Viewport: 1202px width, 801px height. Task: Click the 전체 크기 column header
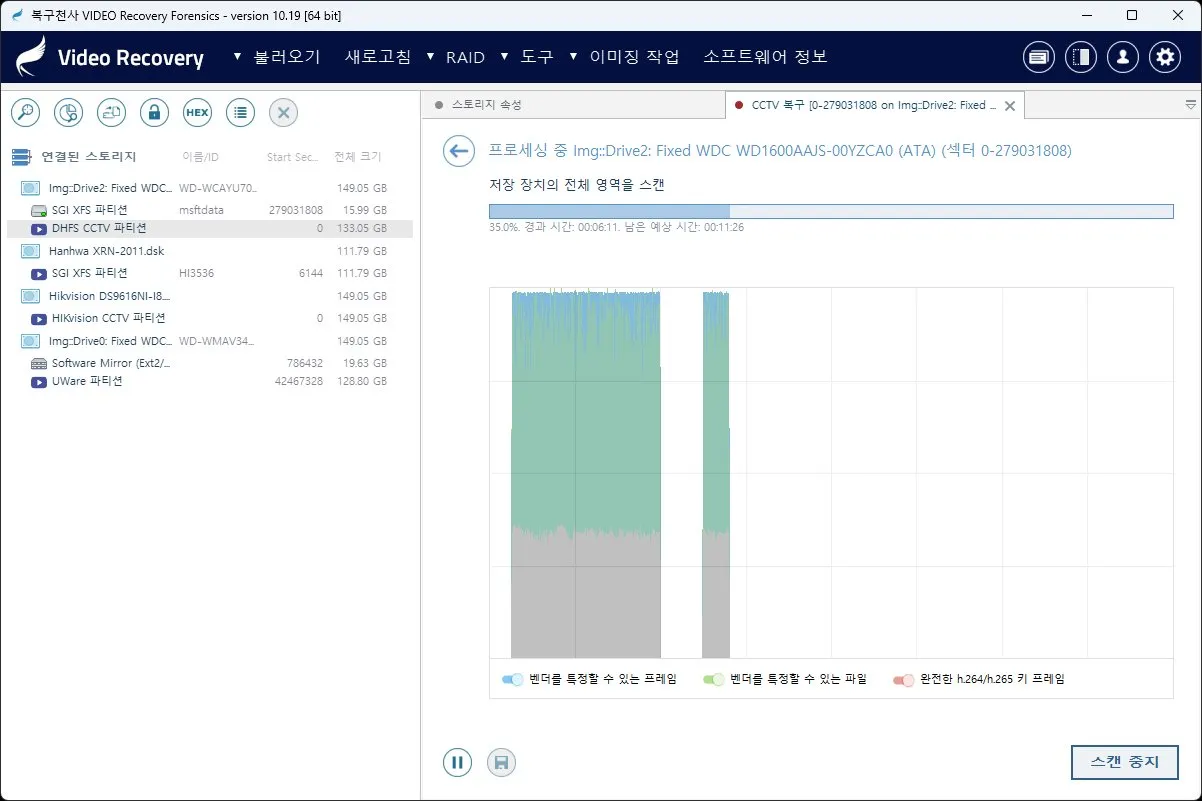click(x=358, y=157)
